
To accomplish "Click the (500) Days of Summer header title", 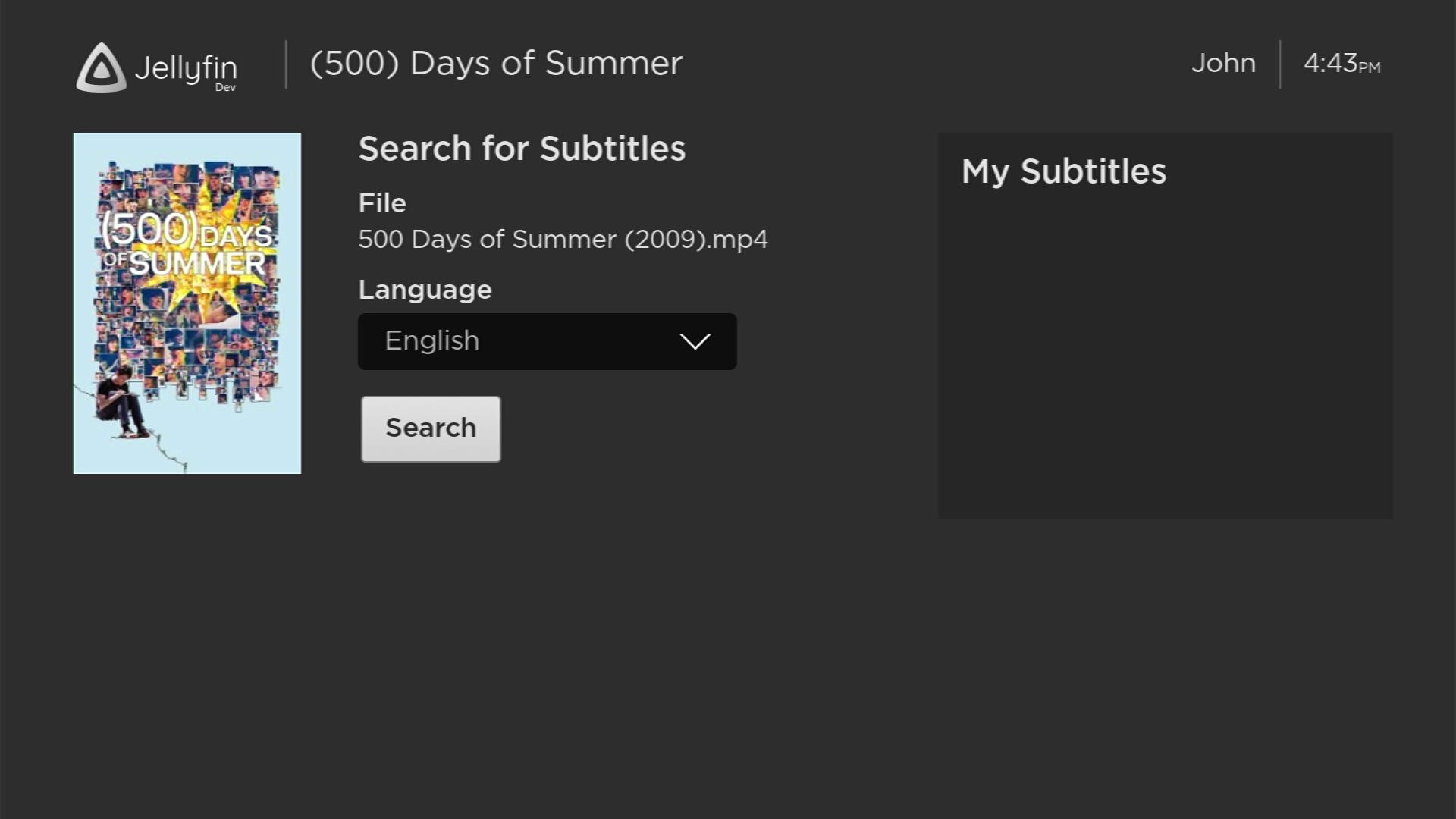I will point(496,64).
